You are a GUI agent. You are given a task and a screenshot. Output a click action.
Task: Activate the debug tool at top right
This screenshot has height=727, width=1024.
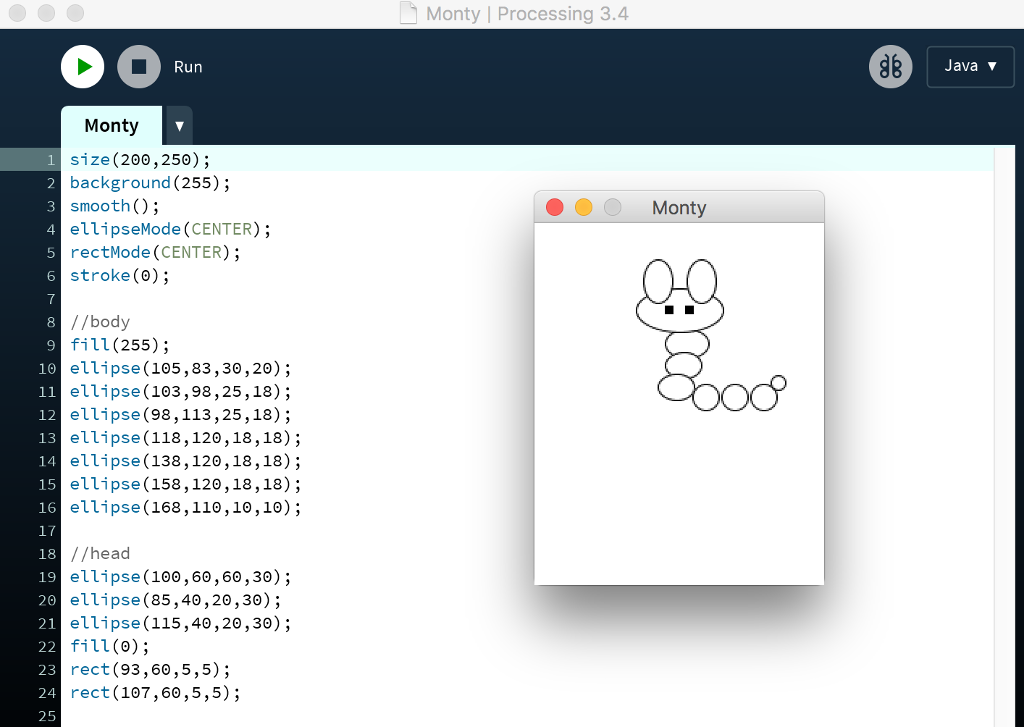tap(890, 66)
